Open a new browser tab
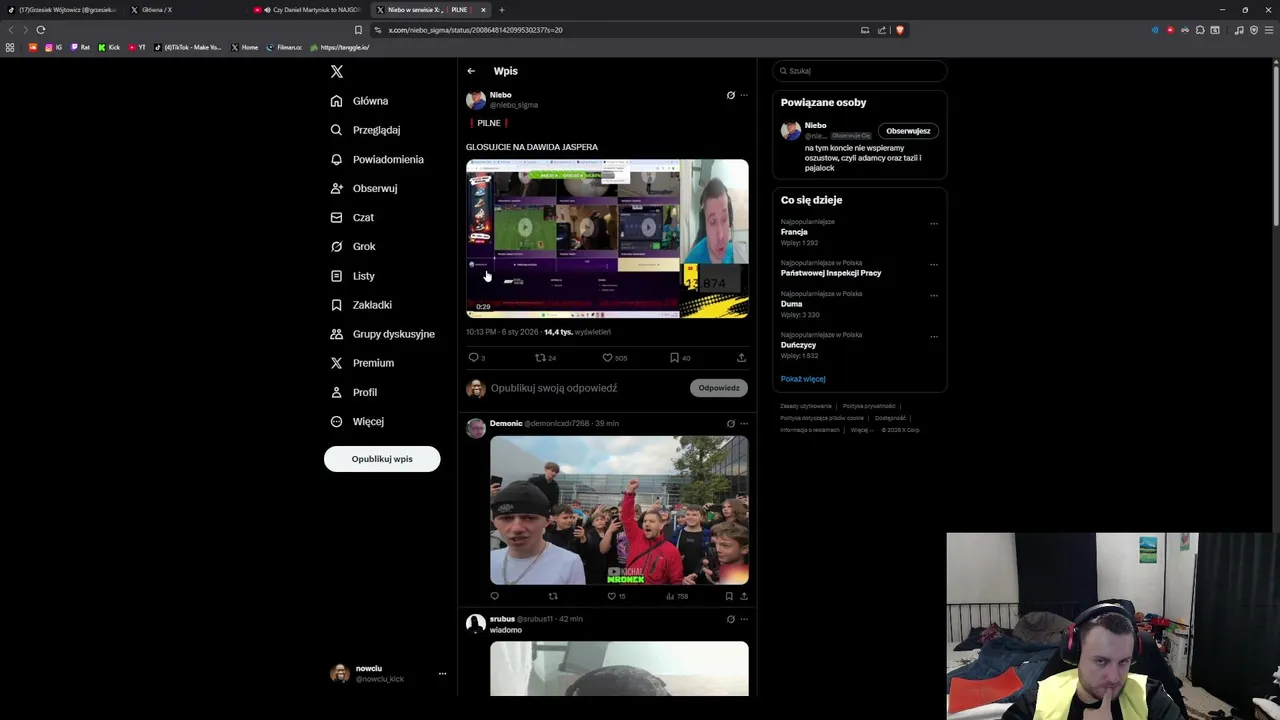 click(x=502, y=10)
